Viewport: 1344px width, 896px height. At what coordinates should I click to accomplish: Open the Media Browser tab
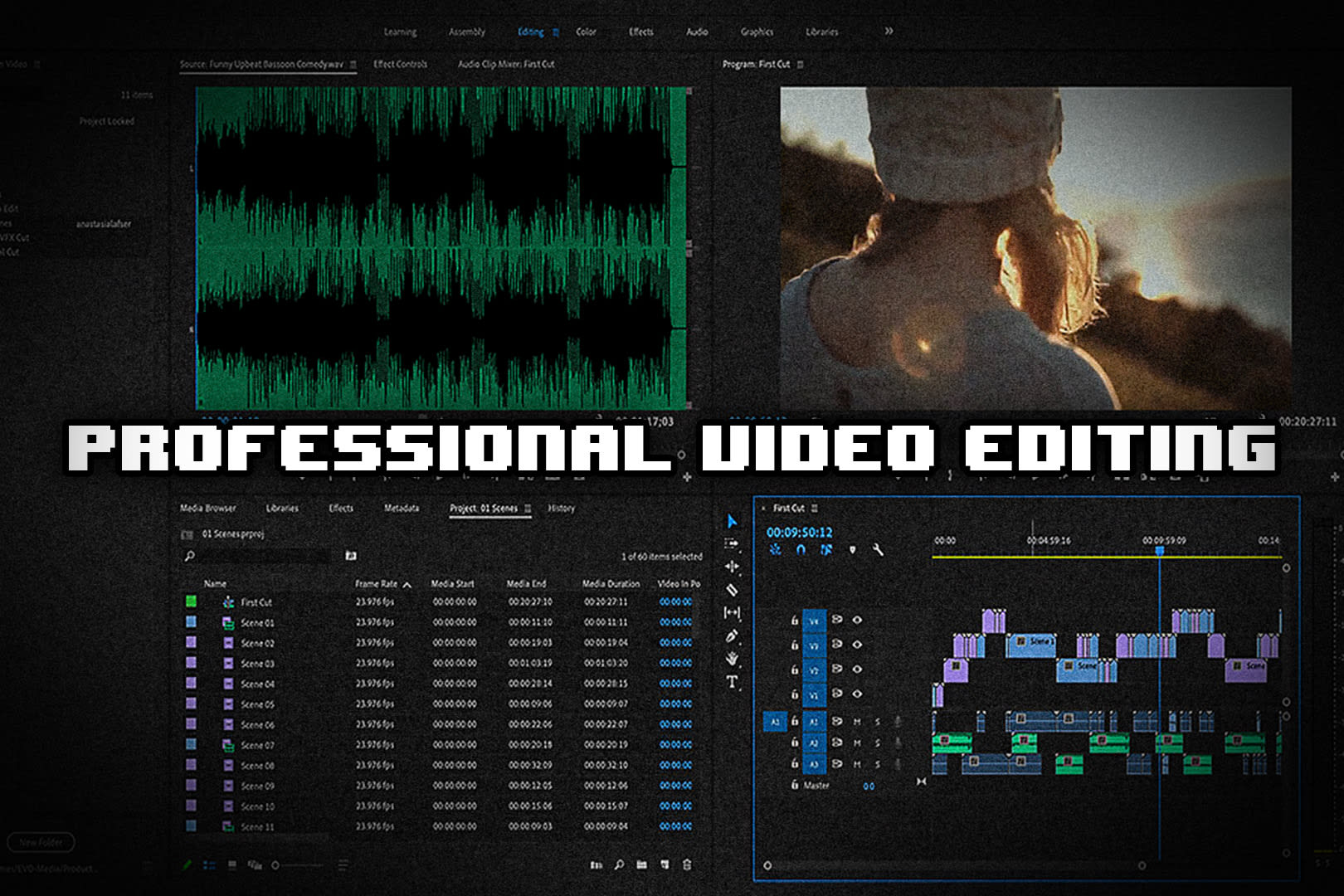[207, 508]
